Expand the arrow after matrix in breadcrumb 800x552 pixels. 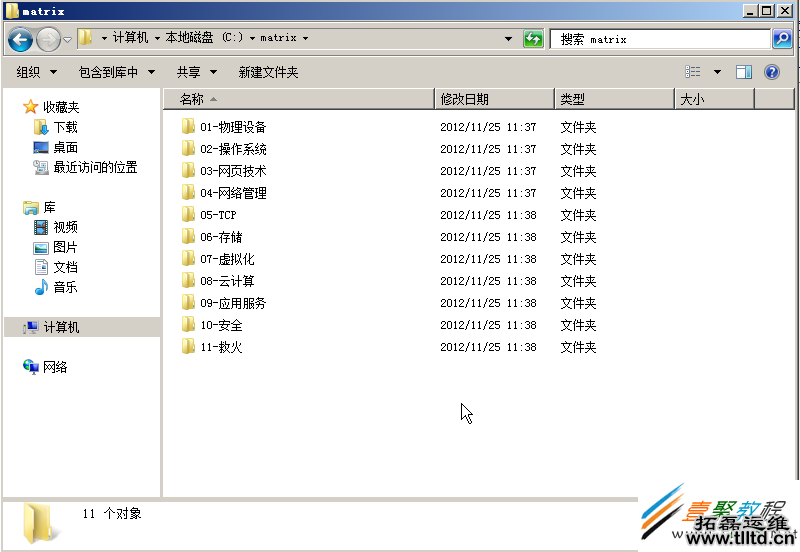[x=305, y=38]
